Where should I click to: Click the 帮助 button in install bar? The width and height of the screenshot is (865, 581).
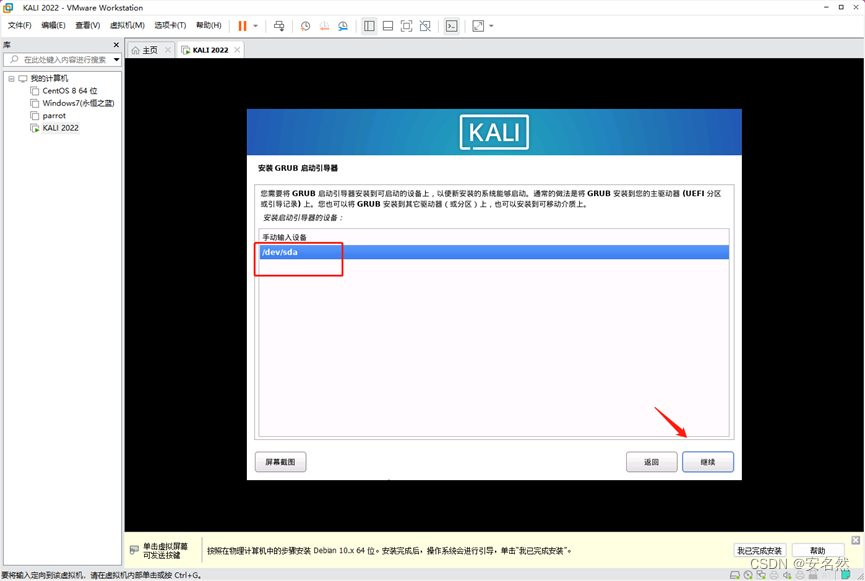click(818, 550)
